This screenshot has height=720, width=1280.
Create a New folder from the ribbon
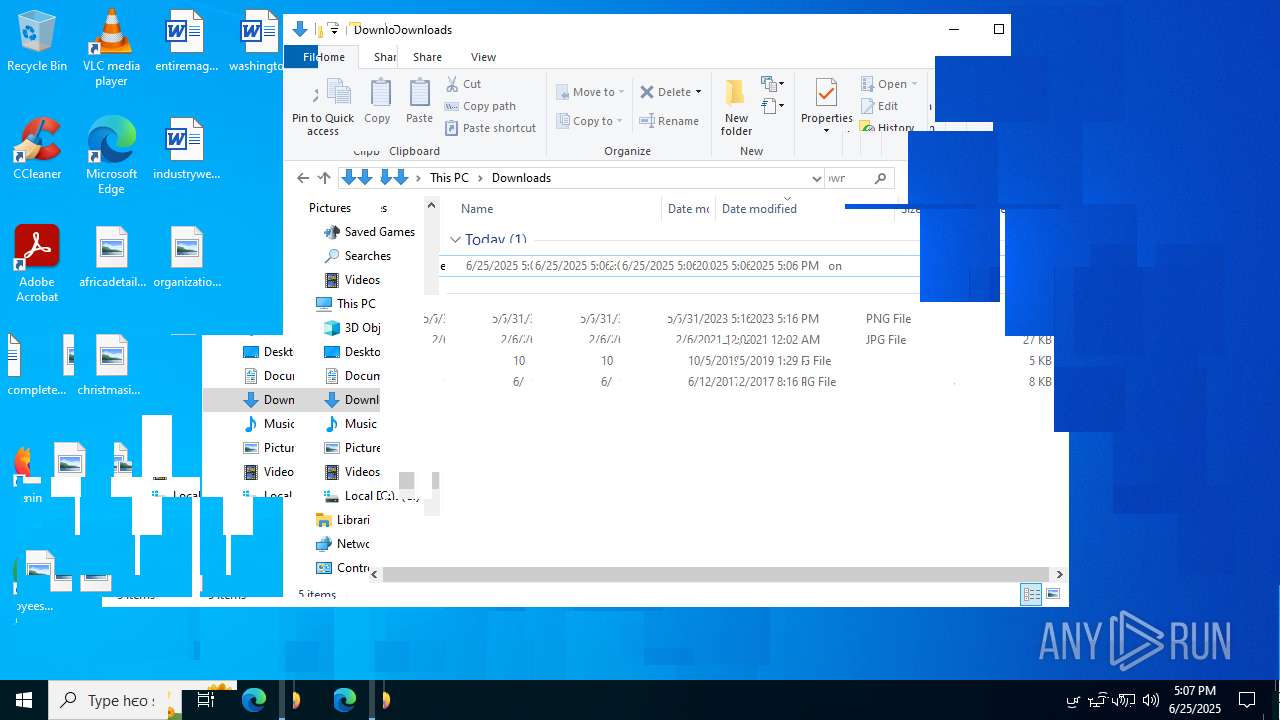coord(736,108)
